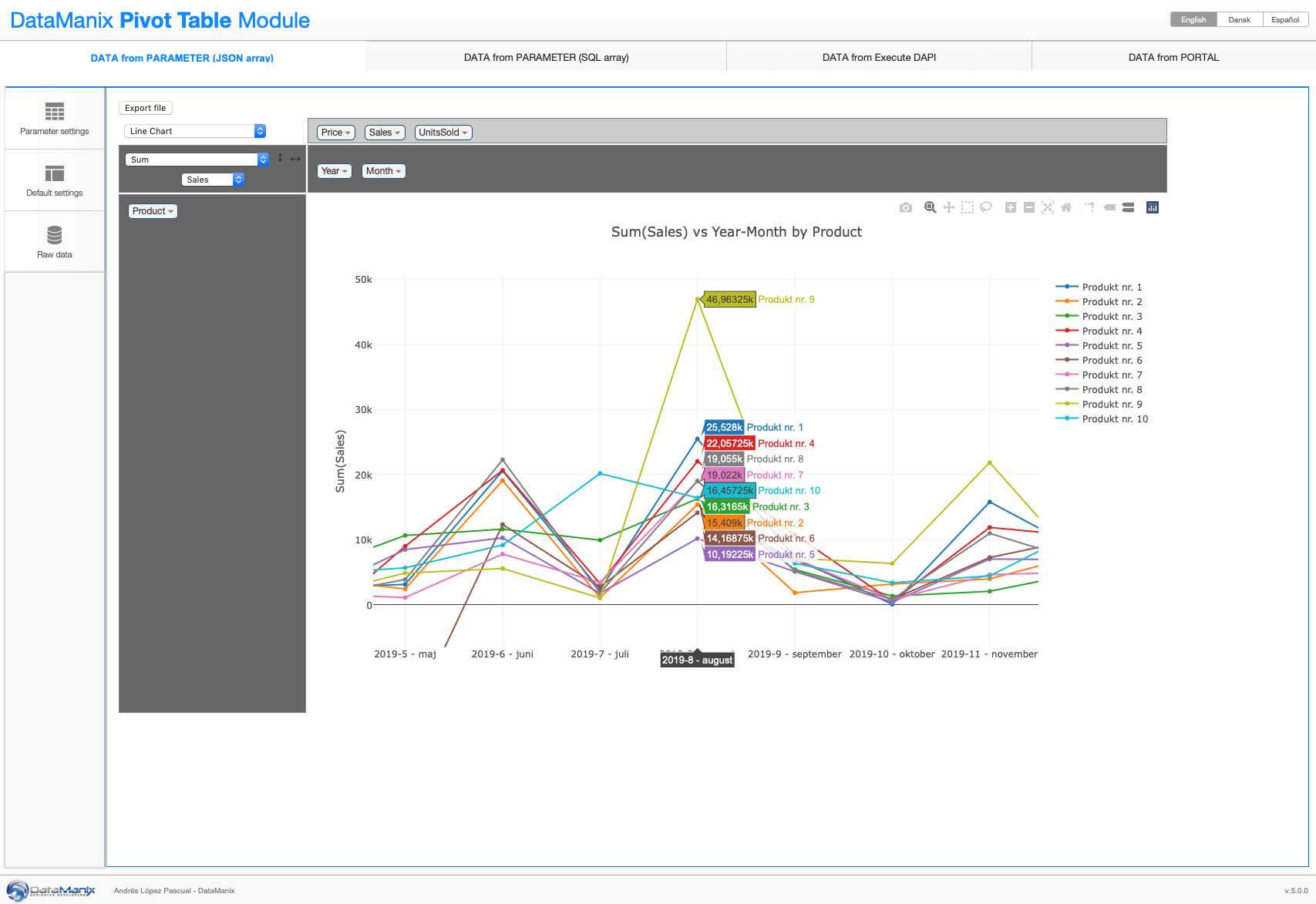Open the UnitsSold attribute filter
This screenshot has width=1316, height=904.
click(x=443, y=133)
